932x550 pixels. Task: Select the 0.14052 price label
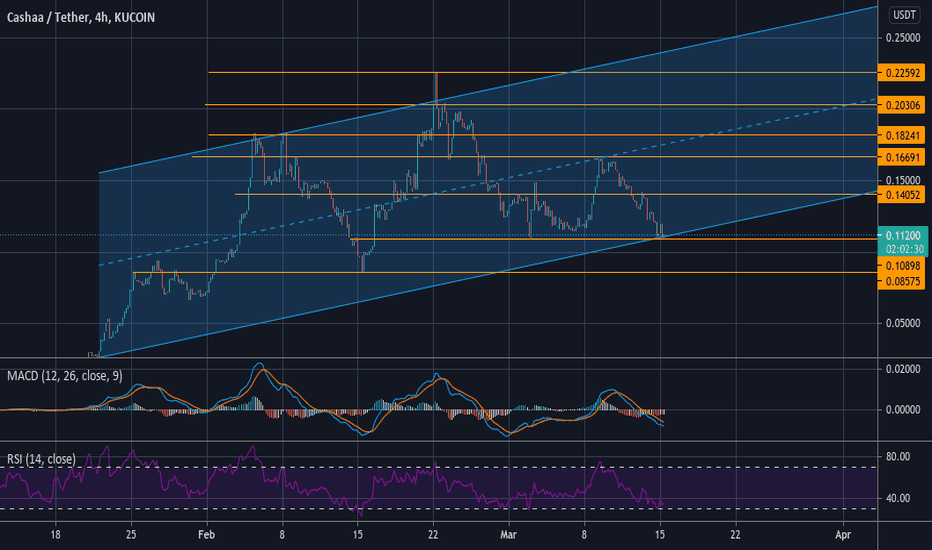pos(901,195)
